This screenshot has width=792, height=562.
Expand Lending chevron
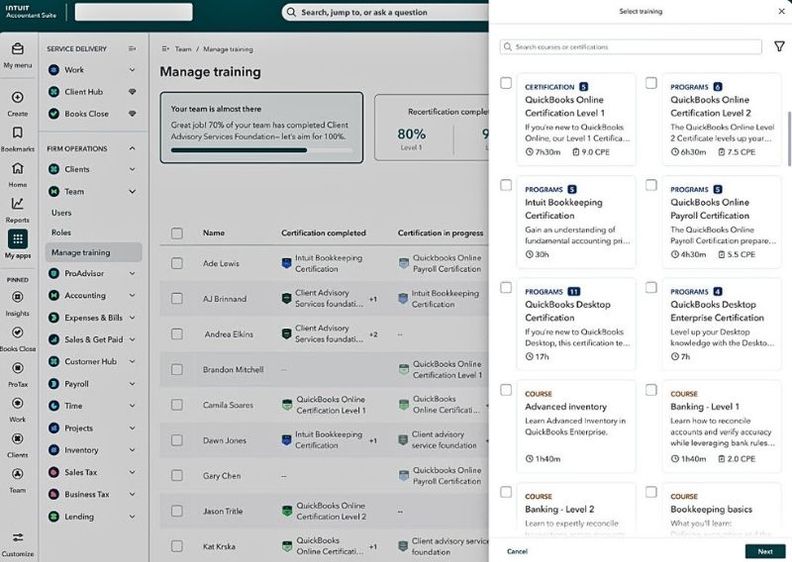pos(132,517)
